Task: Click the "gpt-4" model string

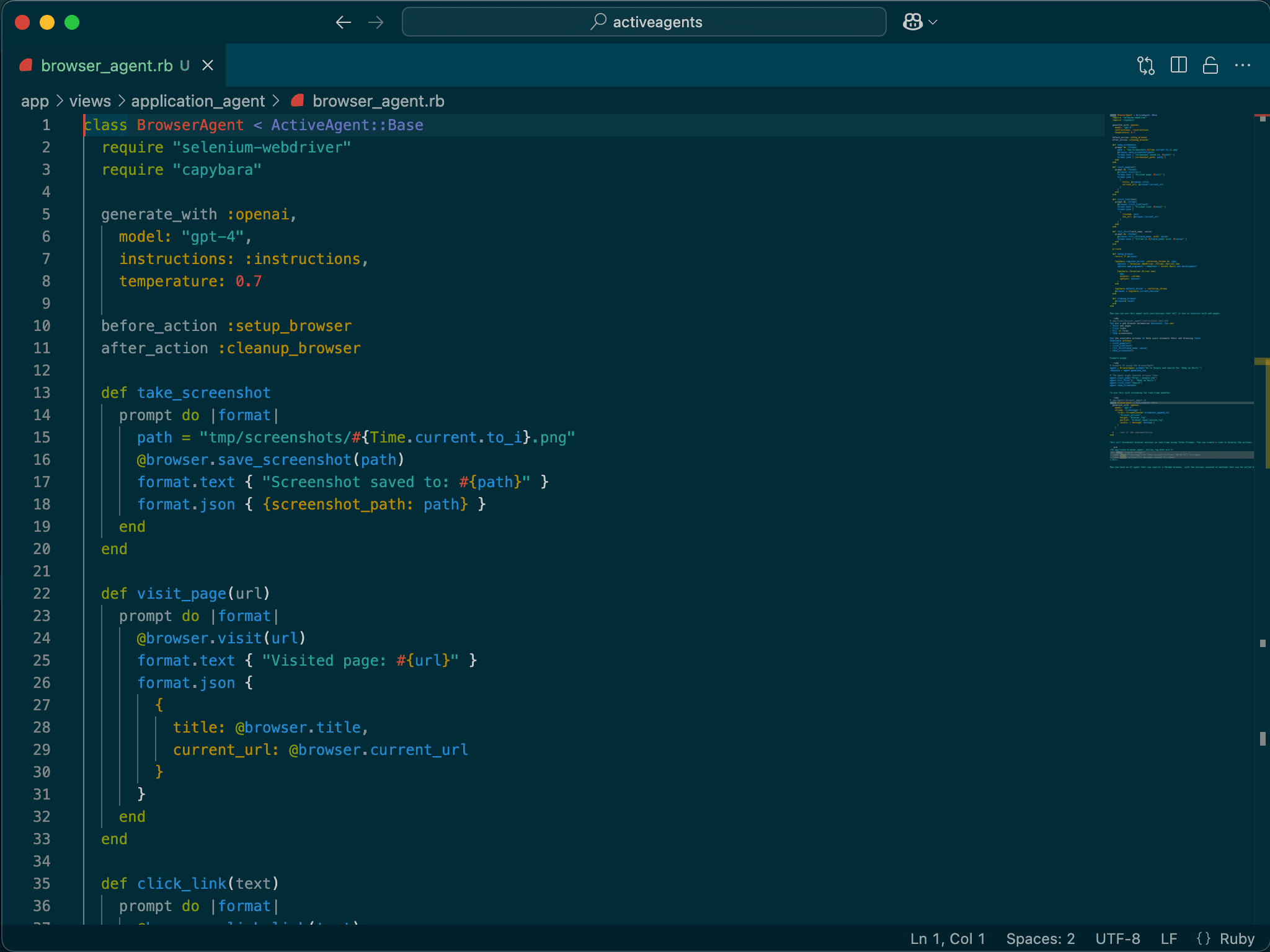Action: 212,237
